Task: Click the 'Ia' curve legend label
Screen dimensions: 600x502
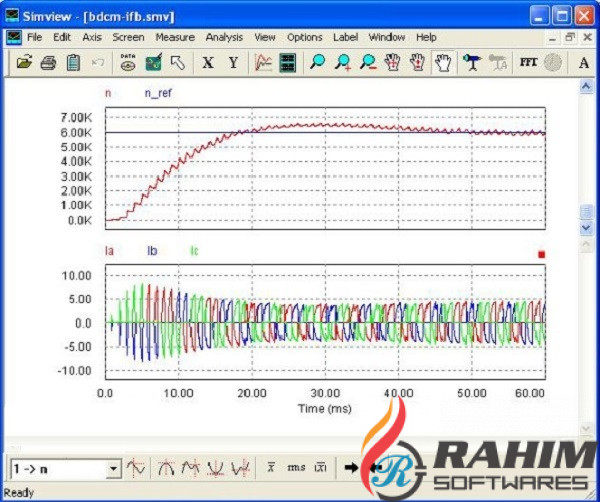Action: tap(109, 251)
